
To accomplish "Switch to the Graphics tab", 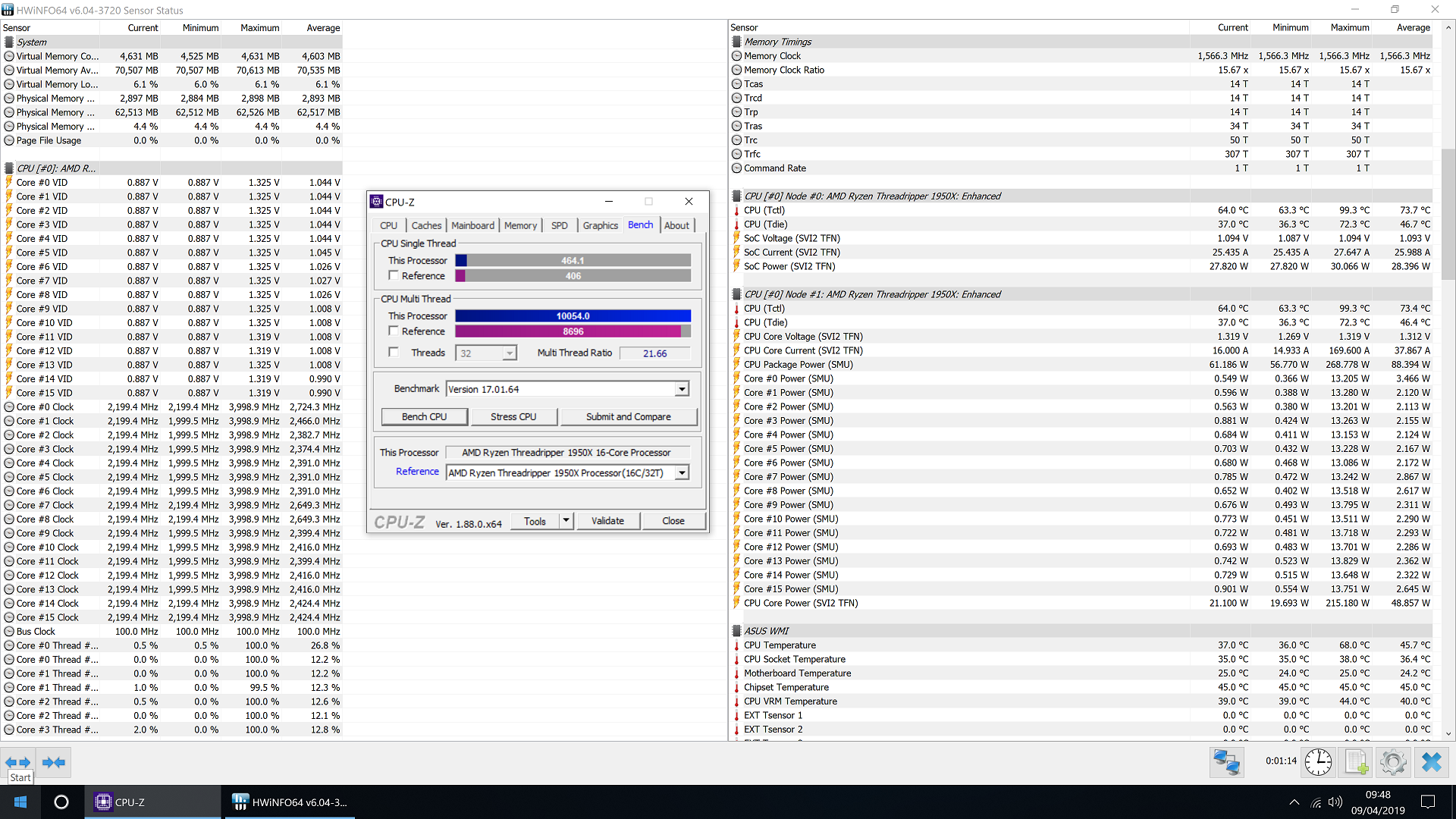I will coord(601,226).
